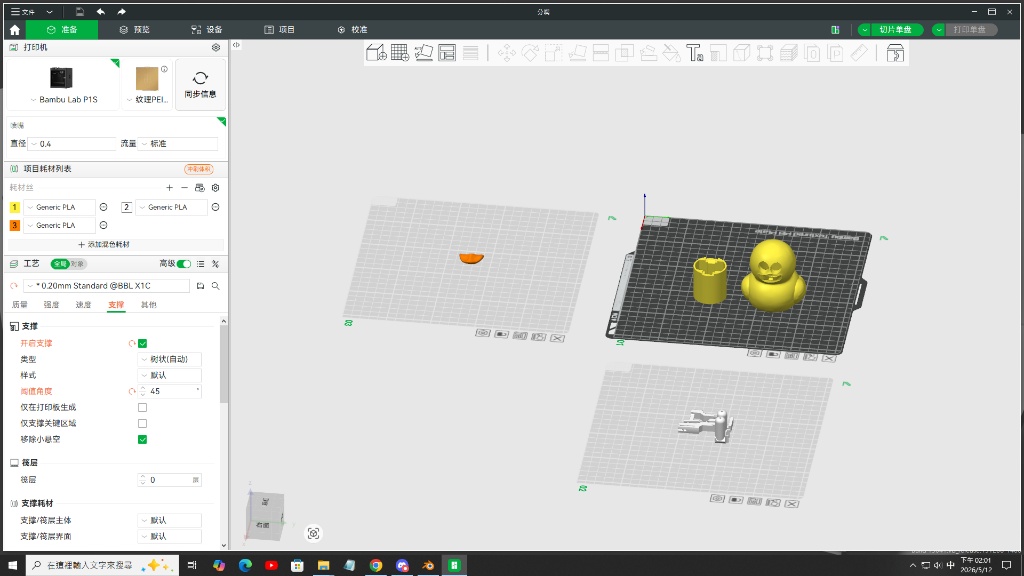This screenshot has height=576, width=1024.
Task: Click the 打印单盘 print button
Action: 969,29
